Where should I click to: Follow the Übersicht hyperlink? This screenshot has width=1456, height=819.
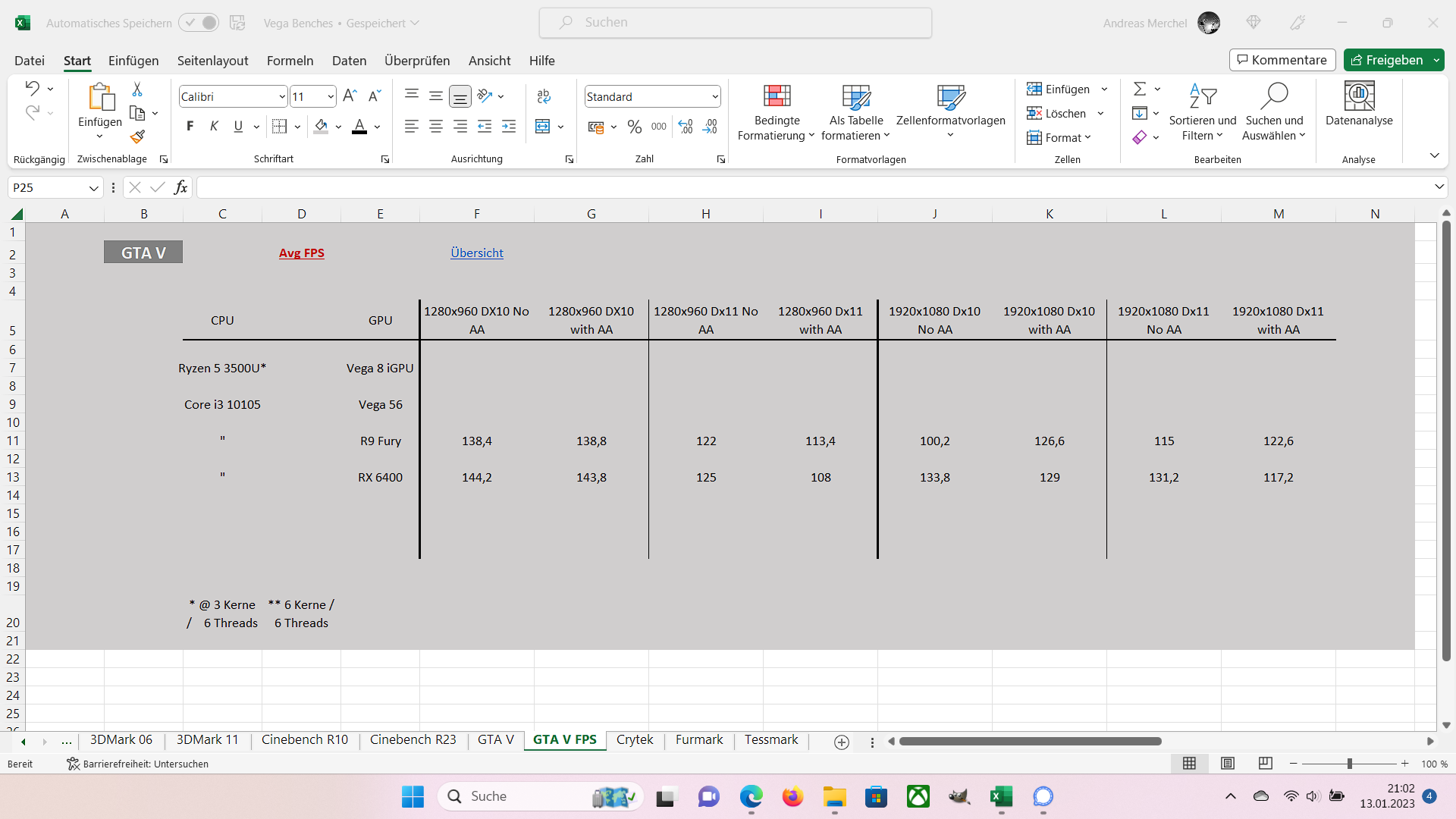tap(476, 253)
